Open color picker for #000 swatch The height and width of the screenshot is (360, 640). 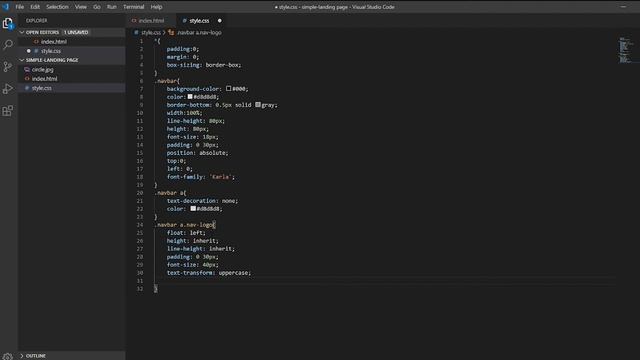coord(229,89)
